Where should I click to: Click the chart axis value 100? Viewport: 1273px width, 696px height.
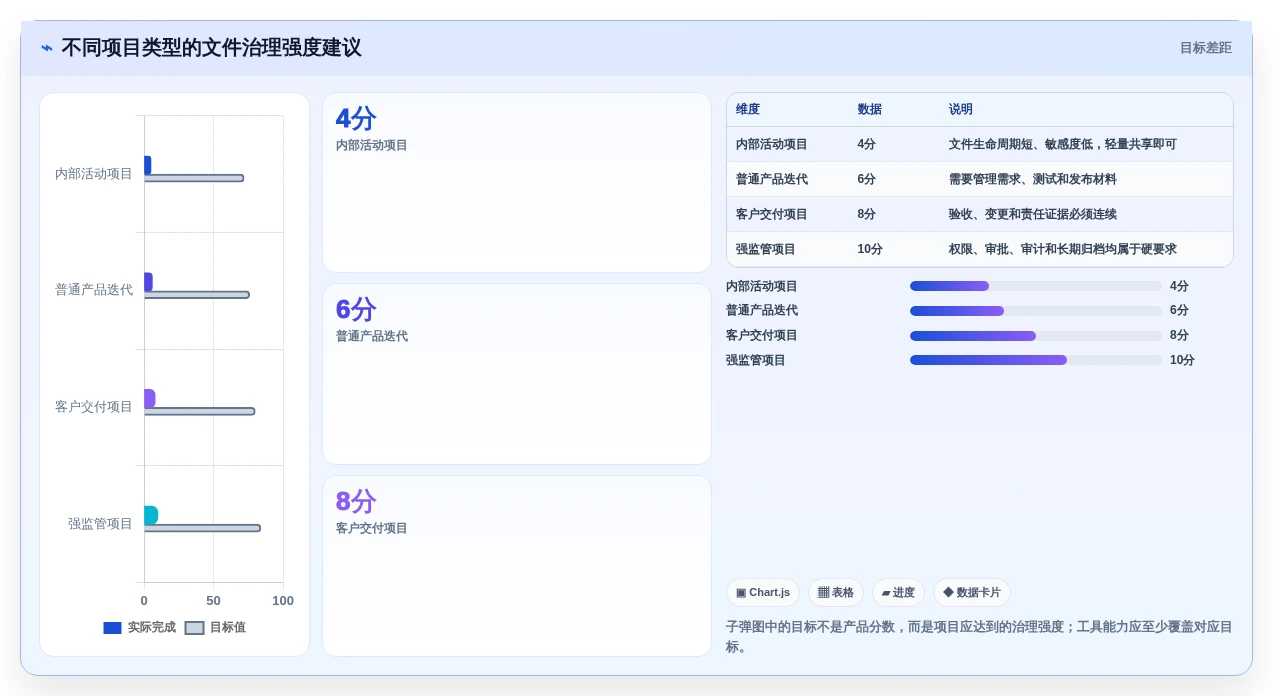283,601
